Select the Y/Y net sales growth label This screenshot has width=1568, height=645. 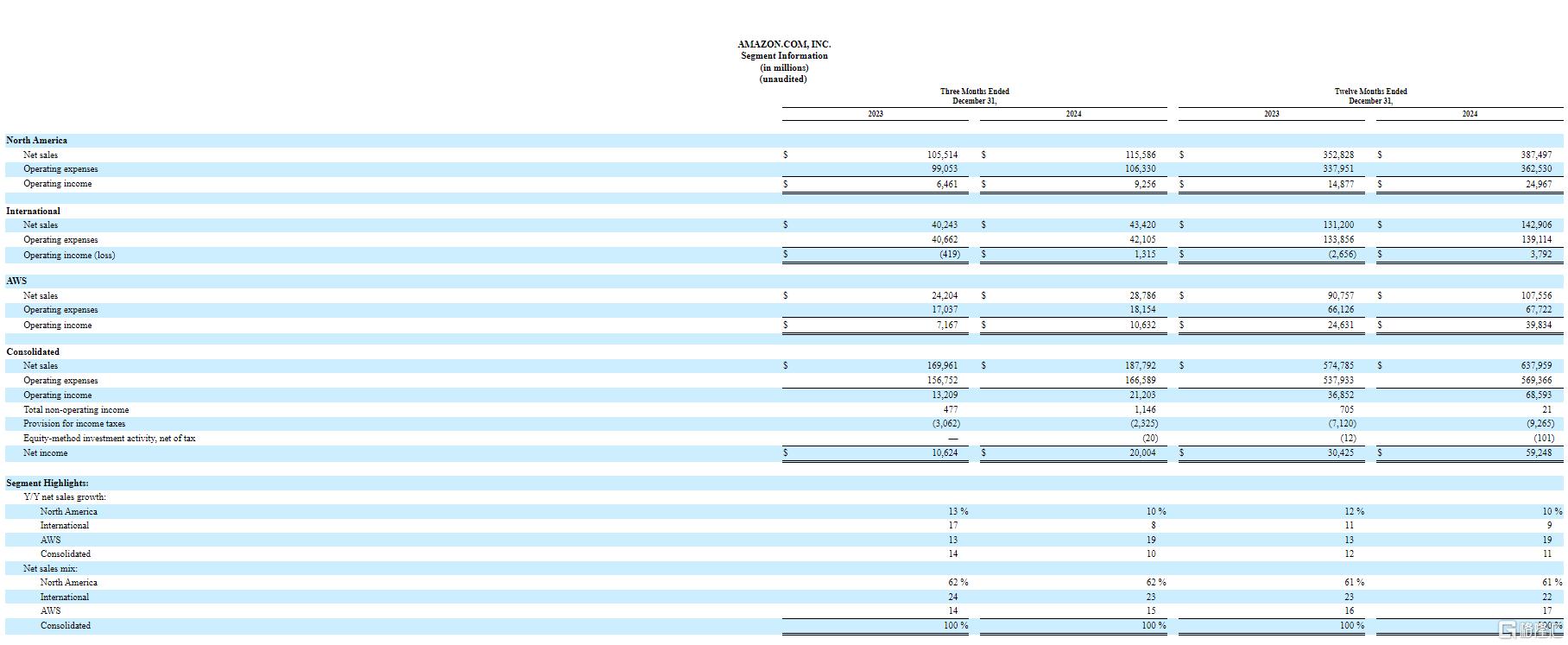[65, 496]
